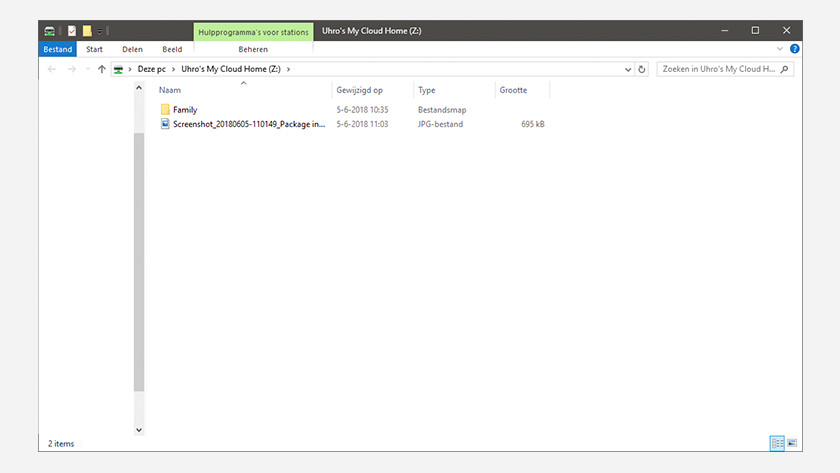This screenshot has height=473, width=840.
Task: Open the Customize Quick Access Toolbar dropdown
Action: coord(100,32)
